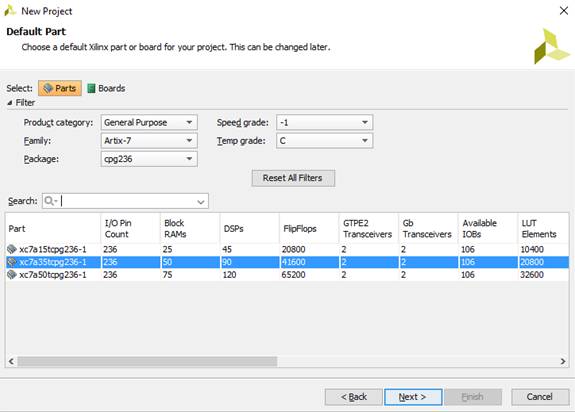Click Reset All Filters button

coord(293,178)
